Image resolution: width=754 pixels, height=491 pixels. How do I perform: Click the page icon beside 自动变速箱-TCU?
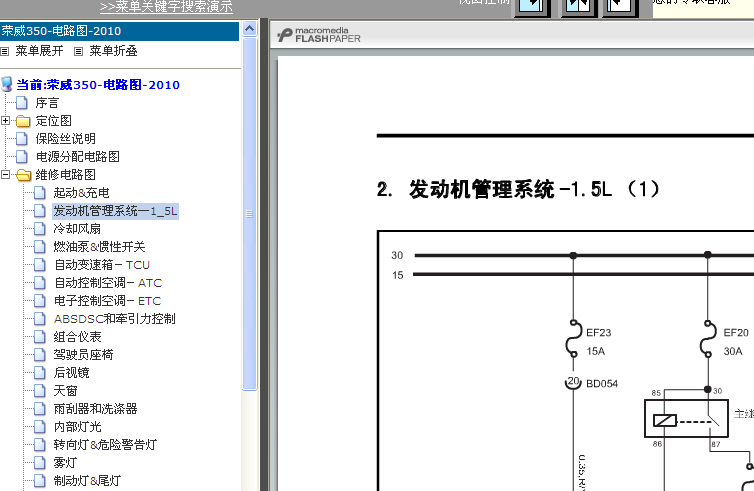(x=40, y=264)
